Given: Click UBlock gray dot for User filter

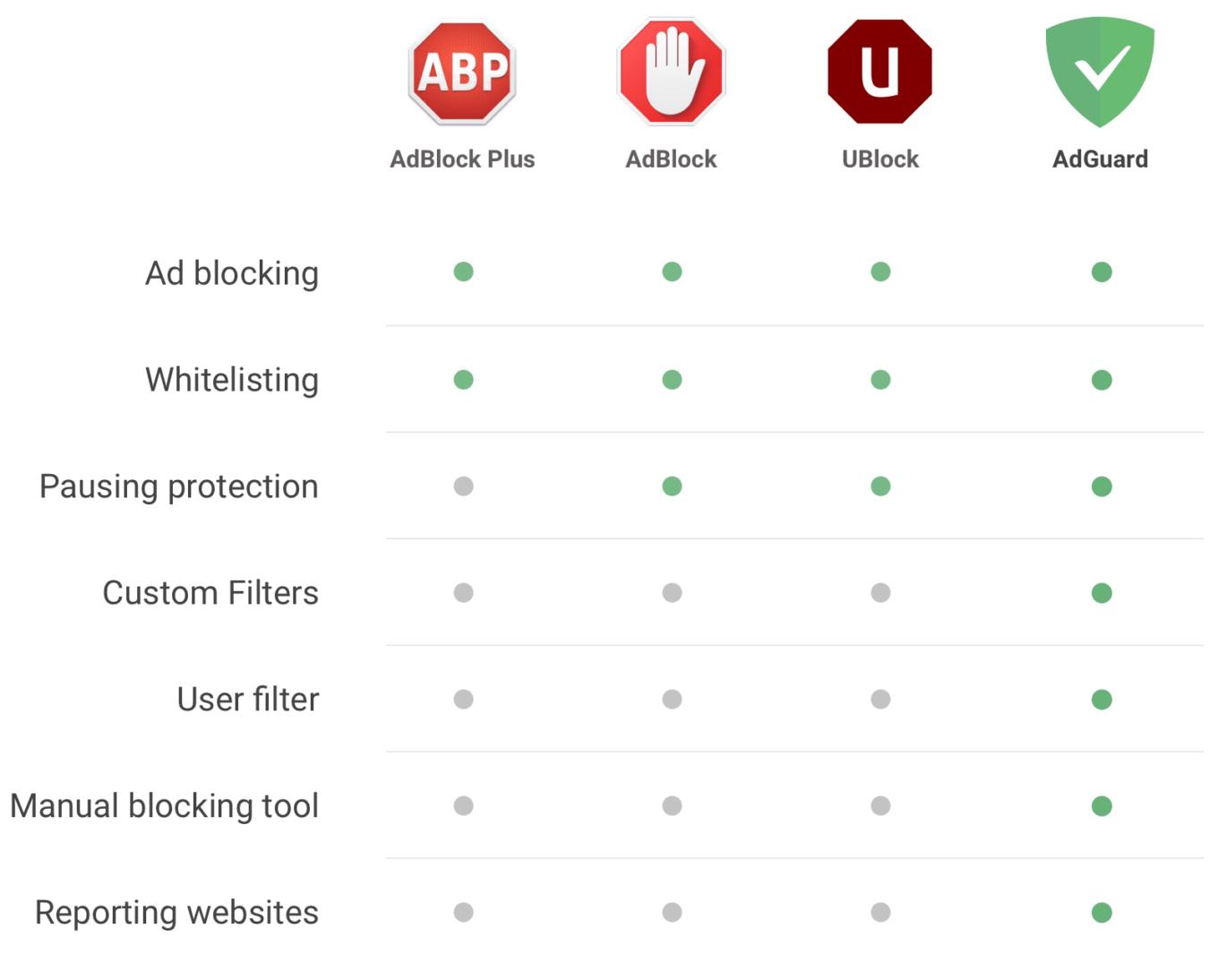Looking at the screenshot, I should [880, 700].
